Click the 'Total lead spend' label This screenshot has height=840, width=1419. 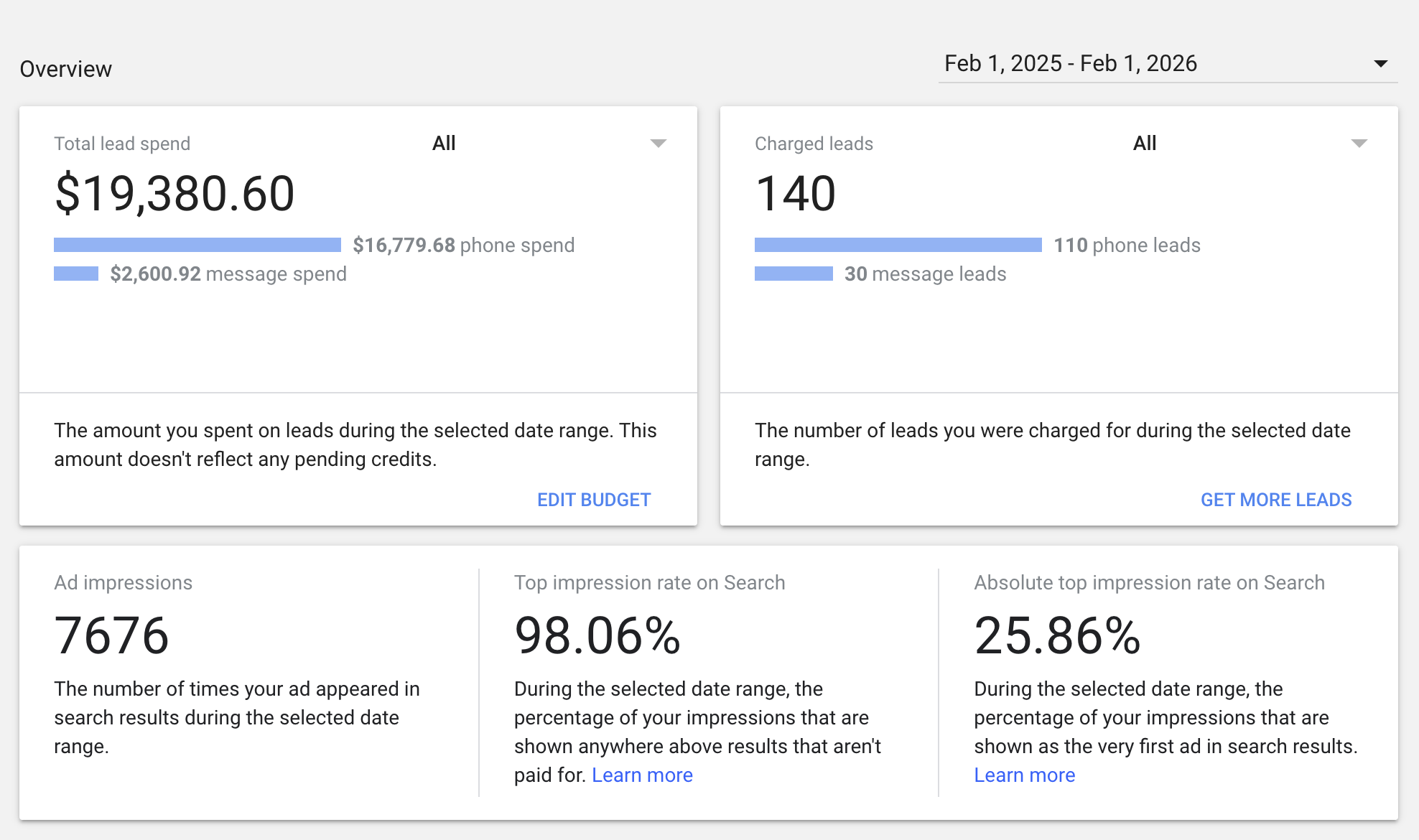click(122, 144)
